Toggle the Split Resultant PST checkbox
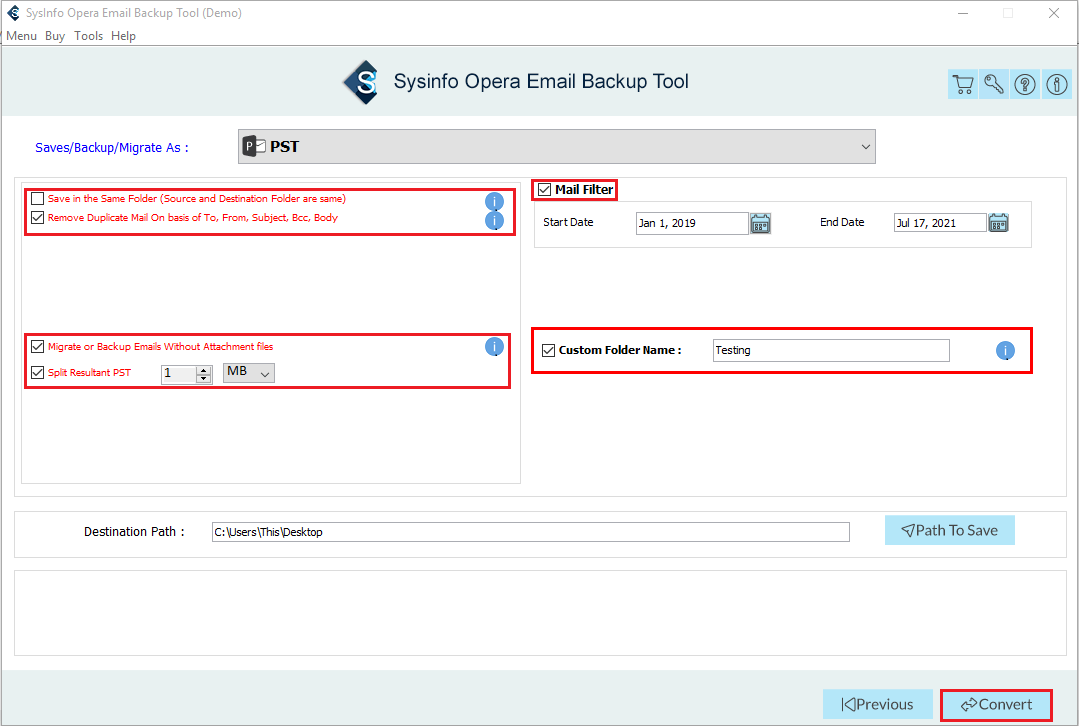The image size is (1079, 726). [38, 372]
